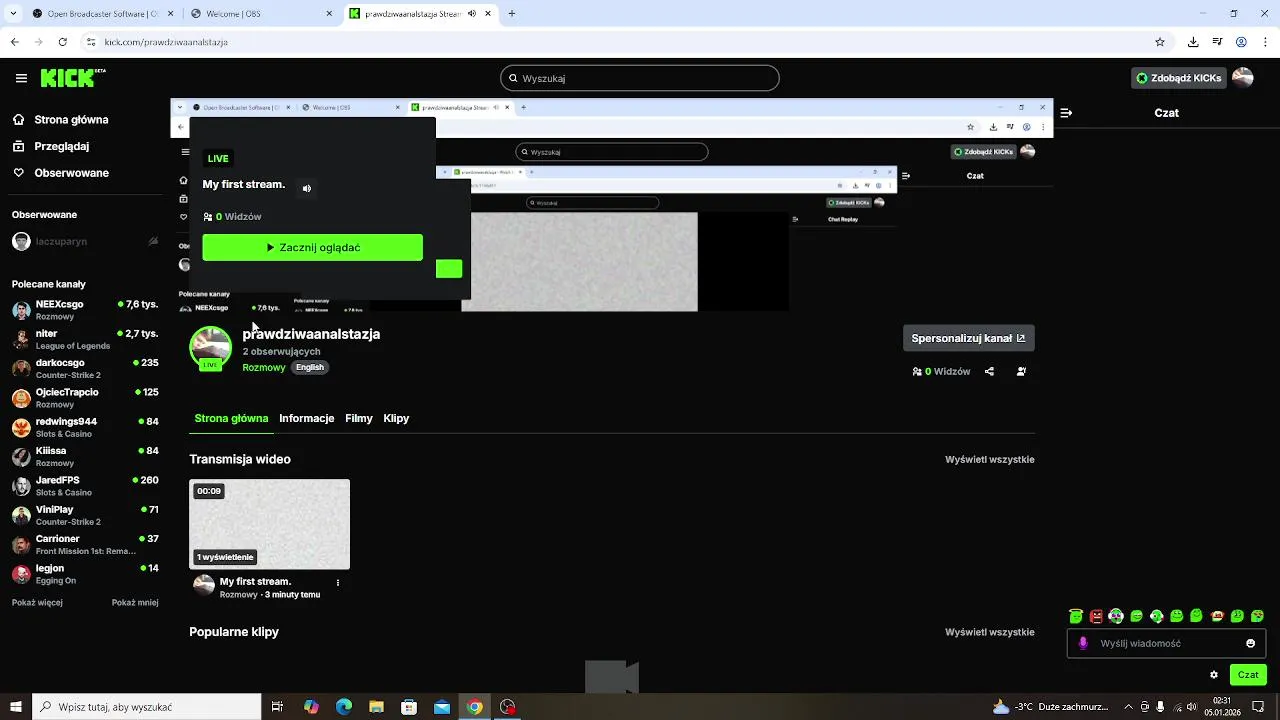Open the user avatar menu in Kick header
This screenshot has width=1280, height=720.
1243,78
